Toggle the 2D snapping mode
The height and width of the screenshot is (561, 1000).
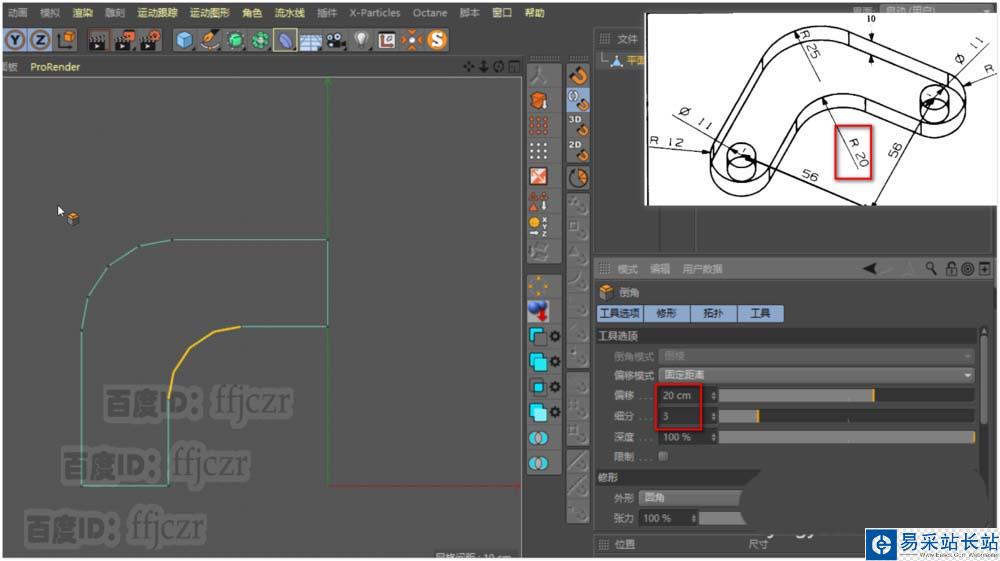(578, 150)
